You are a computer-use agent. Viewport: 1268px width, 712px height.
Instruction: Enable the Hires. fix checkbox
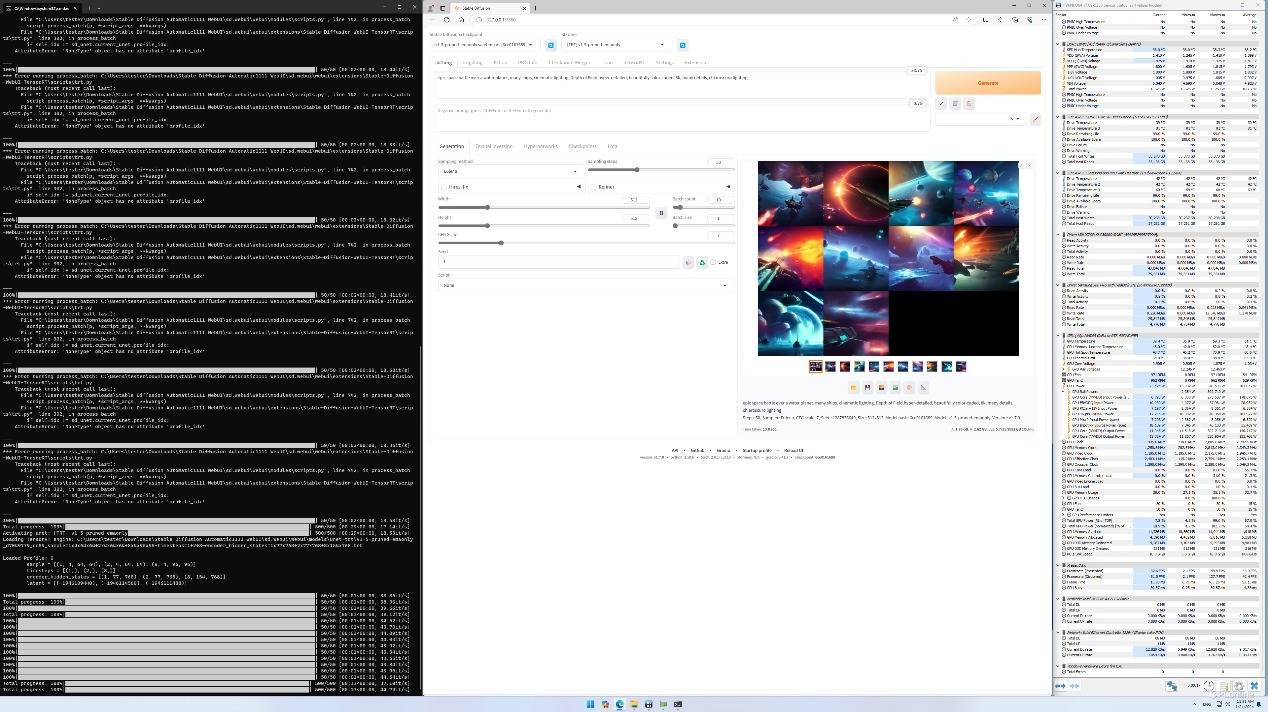coord(444,187)
